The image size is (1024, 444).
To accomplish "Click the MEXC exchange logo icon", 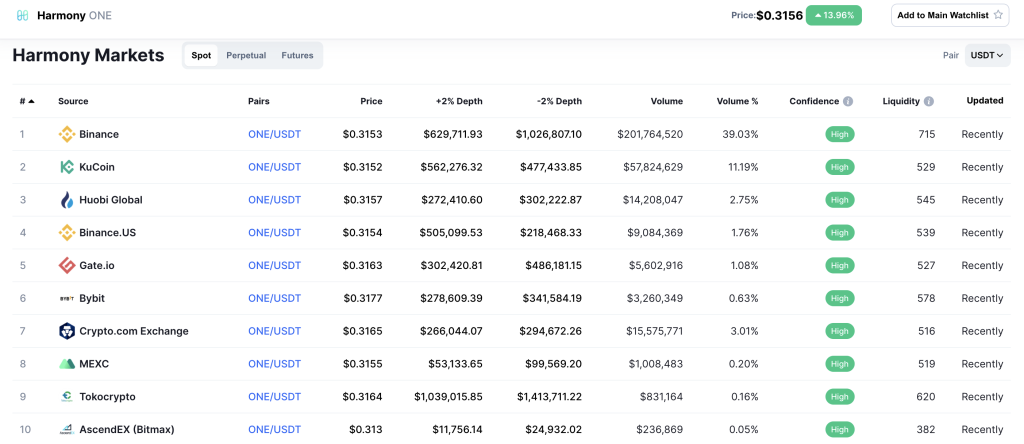I will coord(67,364).
